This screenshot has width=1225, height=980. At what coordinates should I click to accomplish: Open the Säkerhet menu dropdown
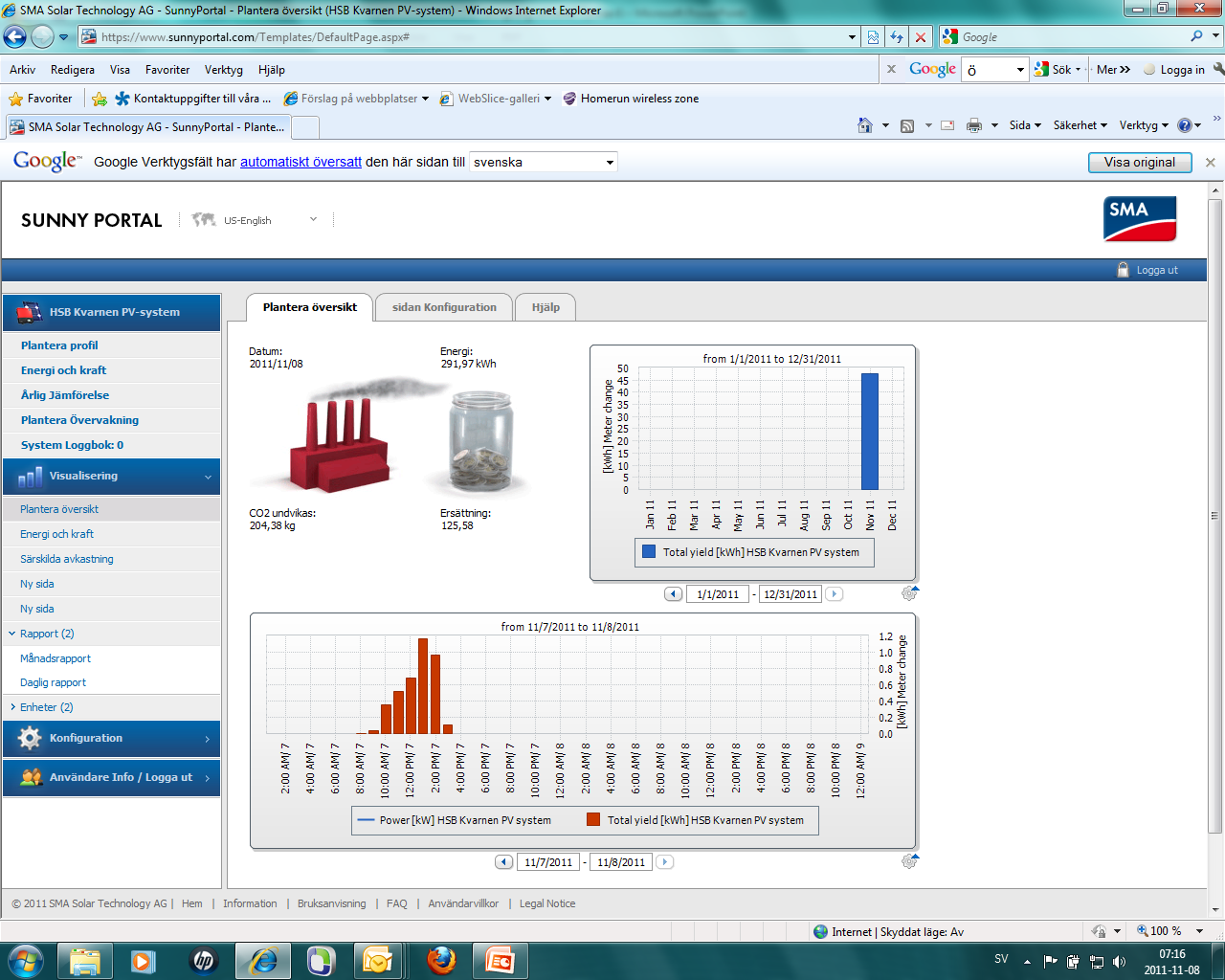[x=1080, y=125]
